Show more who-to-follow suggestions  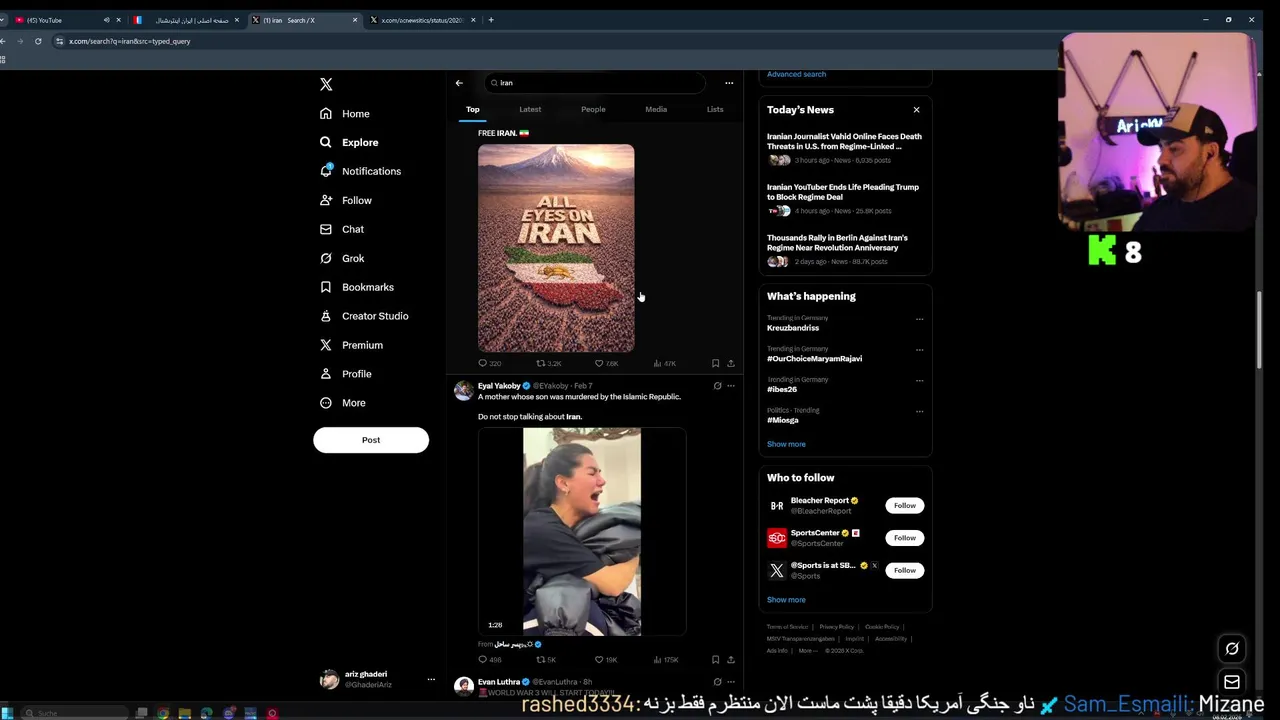(x=786, y=600)
